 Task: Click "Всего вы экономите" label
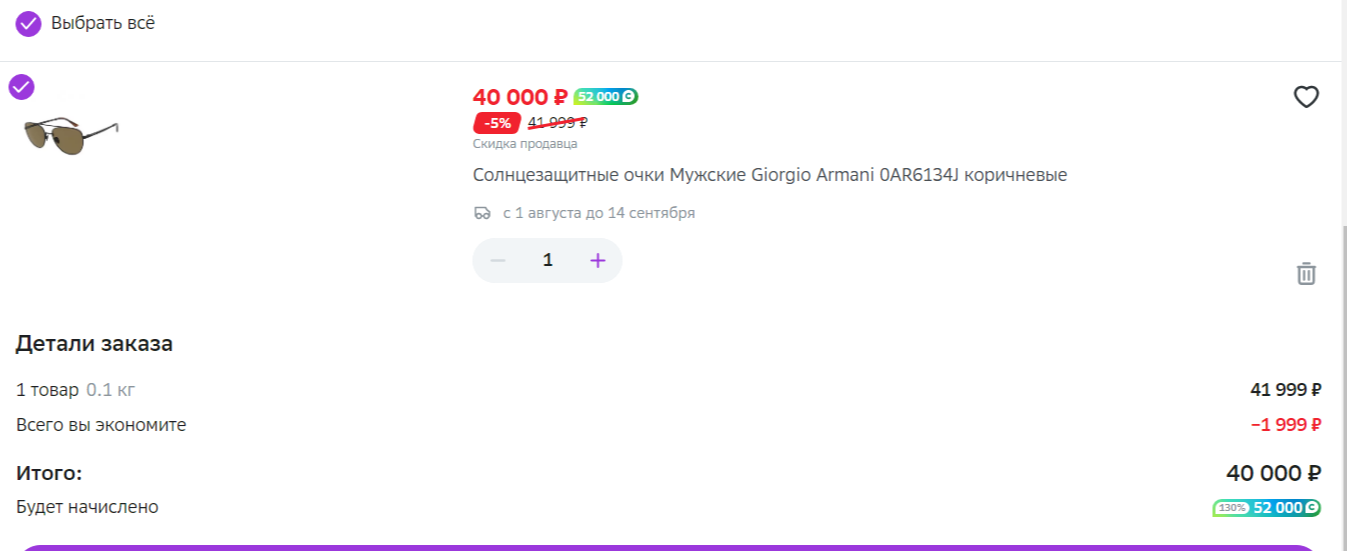pos(101,425)
